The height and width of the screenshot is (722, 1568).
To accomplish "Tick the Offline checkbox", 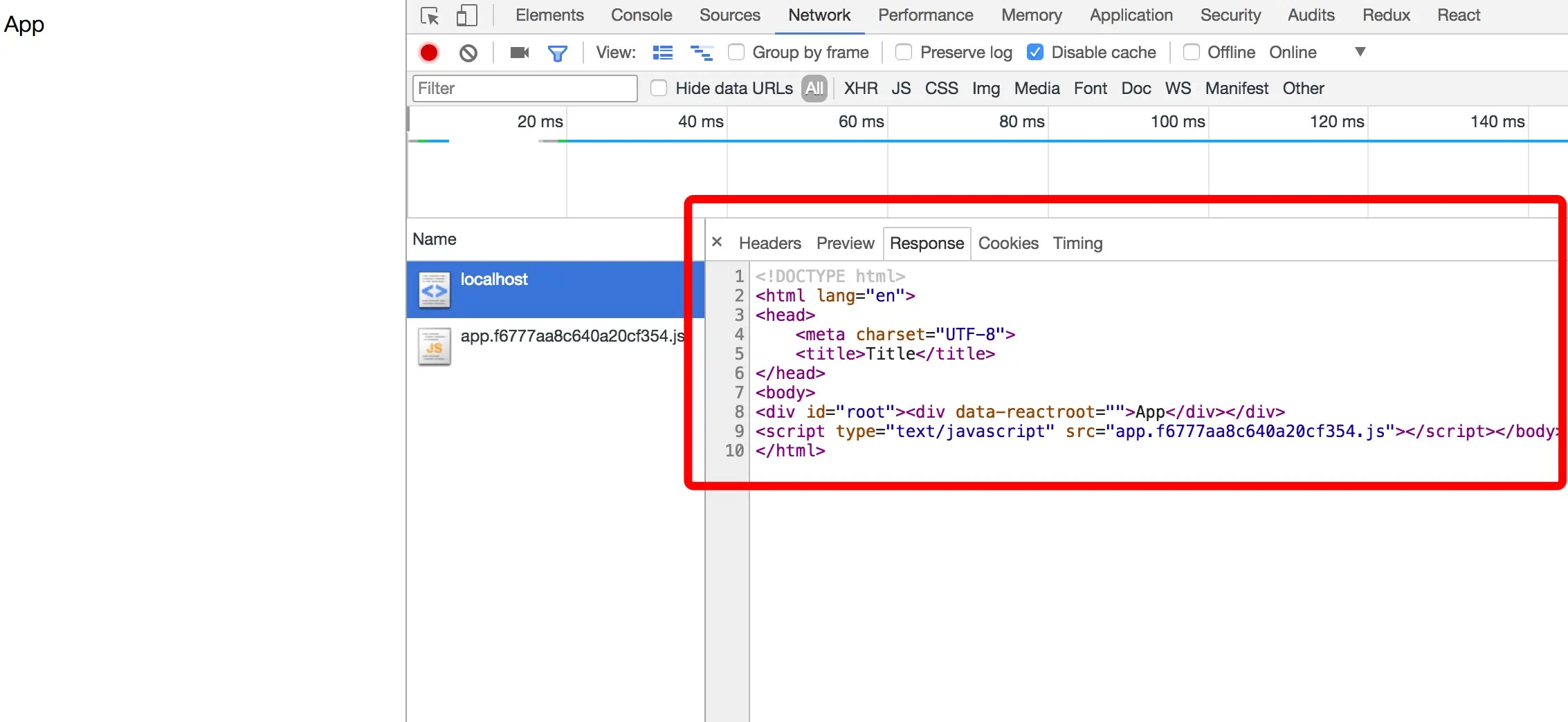I will click(1192, 52).
